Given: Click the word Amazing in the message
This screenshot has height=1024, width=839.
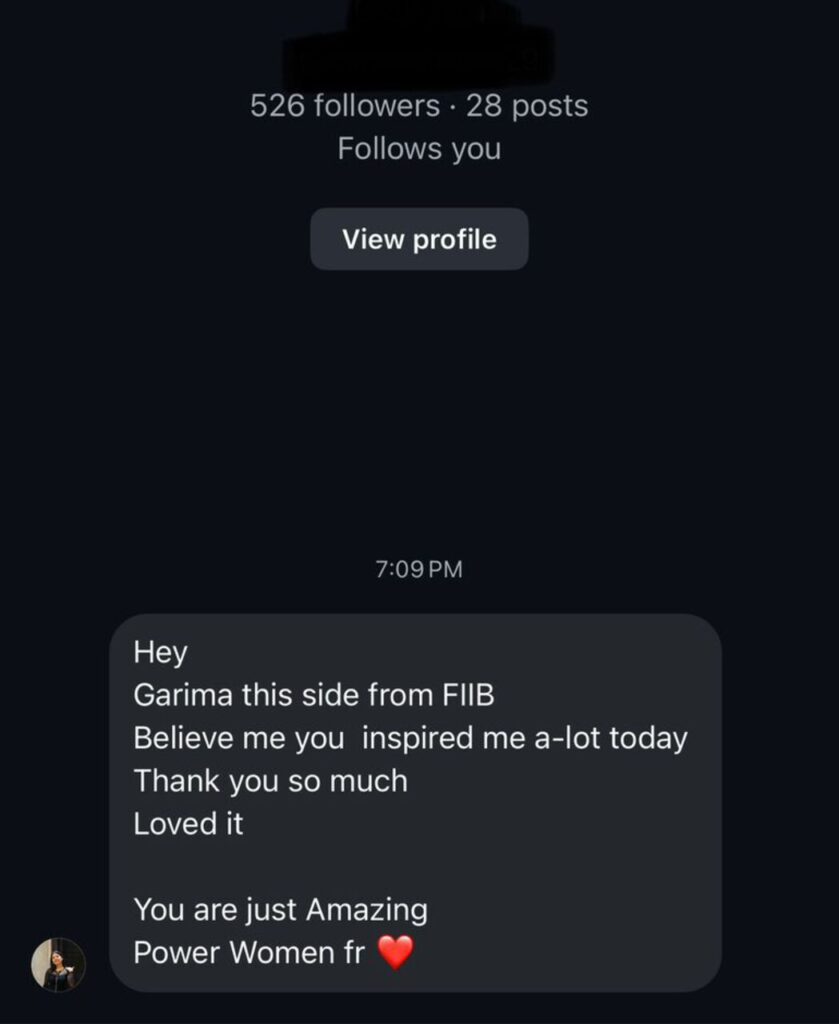Looking at the screenshot, I should pos(367,909).
